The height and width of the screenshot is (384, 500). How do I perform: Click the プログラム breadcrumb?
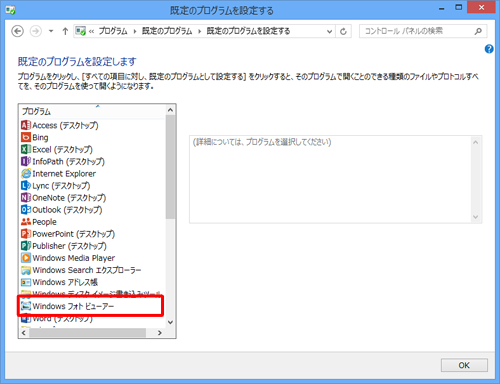(113, 31)
